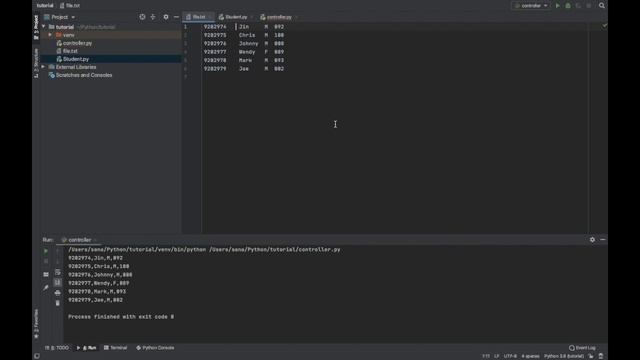Click the Chris line in the editor
The image size is (640, 360).
[244, 35]
